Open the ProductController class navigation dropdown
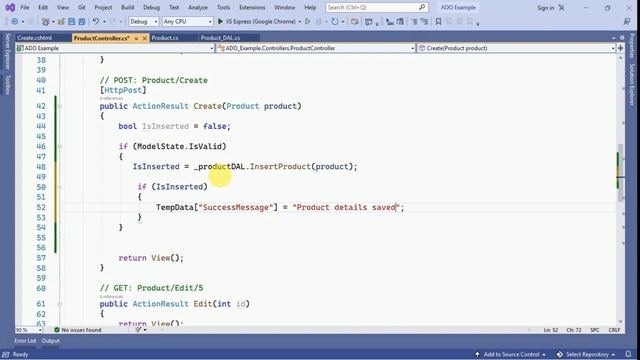Image resolution: width=640 pixels, height=360 pixels. pyautogui.click(x=316, y=48)
